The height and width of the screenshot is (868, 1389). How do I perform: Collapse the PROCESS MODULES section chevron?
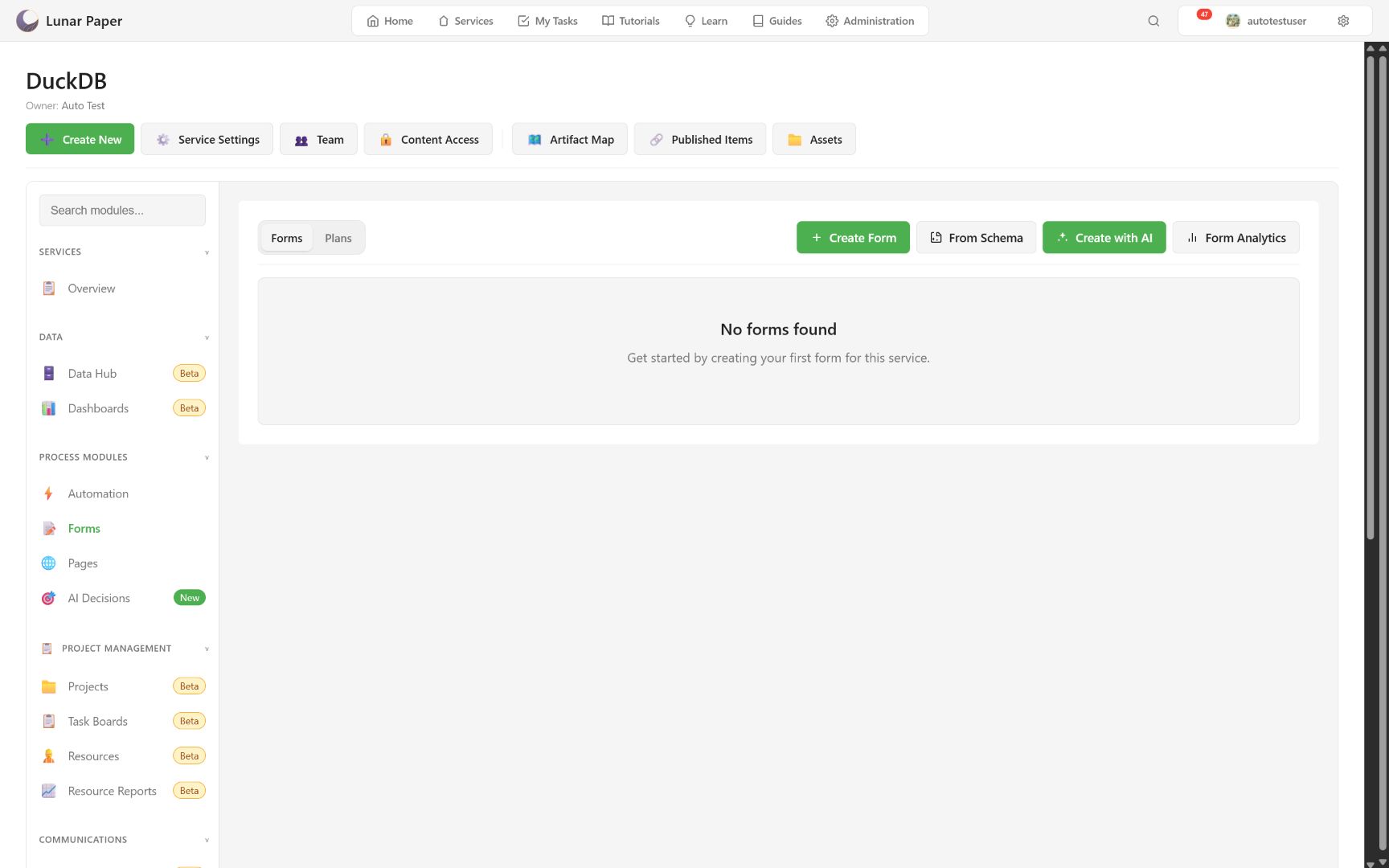(207, 457)
